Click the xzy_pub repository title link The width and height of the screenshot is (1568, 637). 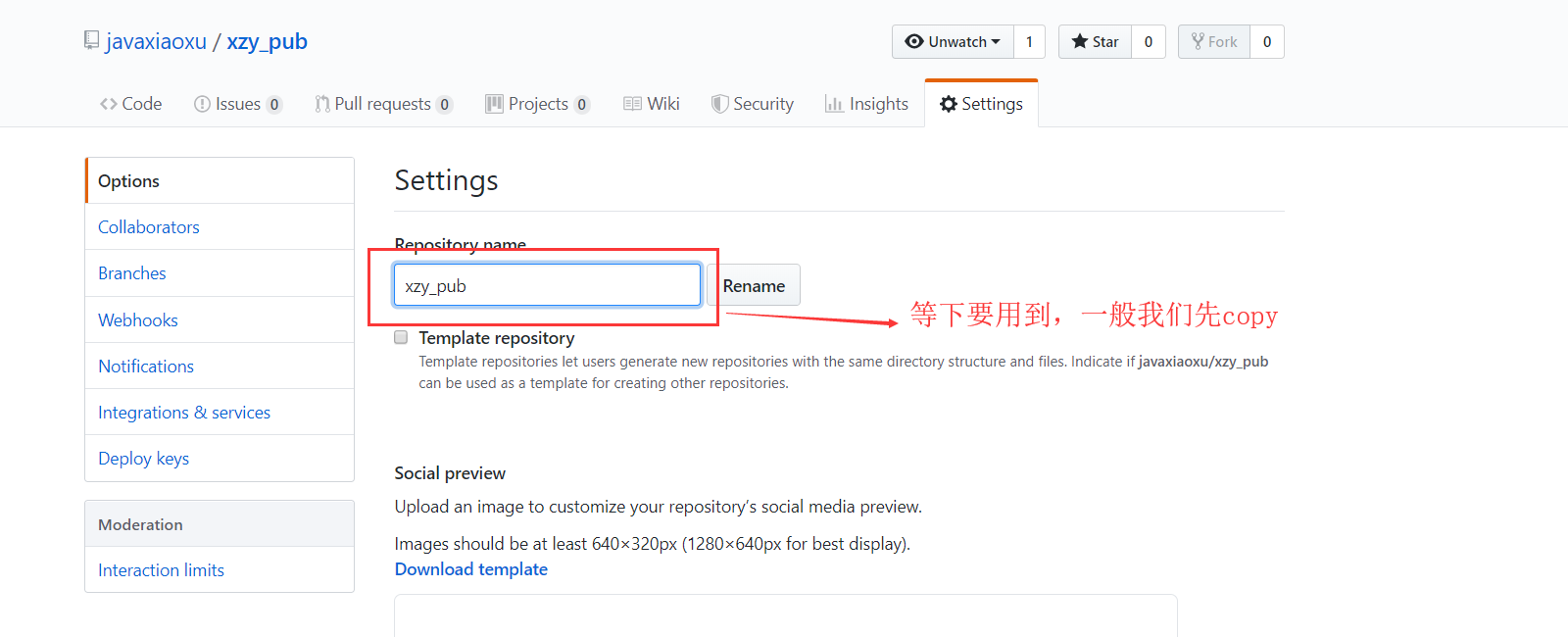pyautogui.click(x=268, y=42)
